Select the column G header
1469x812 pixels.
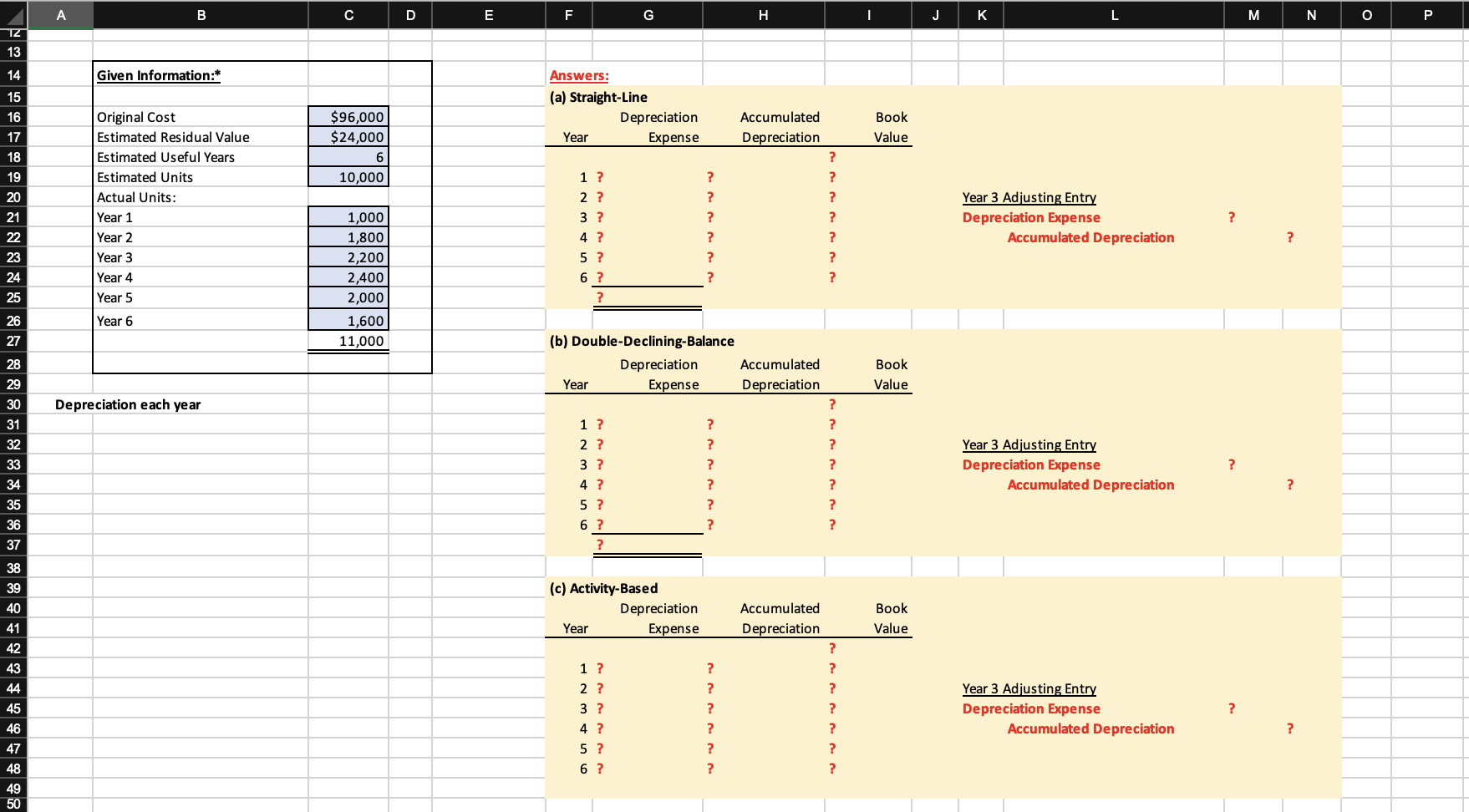point(648,14)
